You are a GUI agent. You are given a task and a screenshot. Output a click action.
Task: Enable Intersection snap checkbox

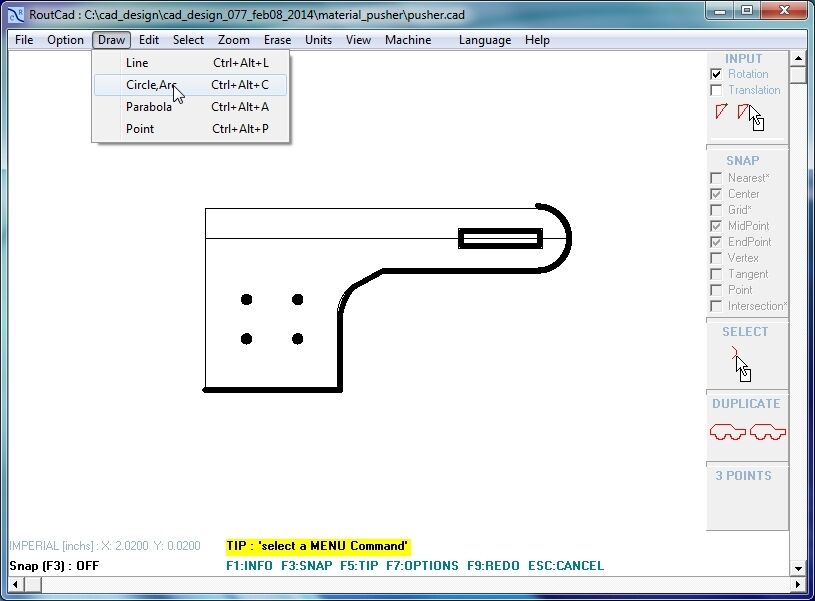716,306
